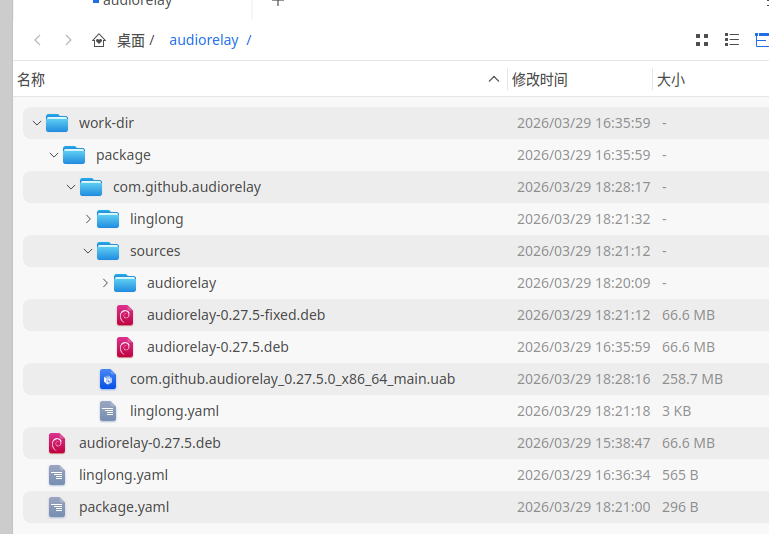Image resolution: width=769 pixels, height=534 pixels.
Task: Select the sources folder name
Action: (x=155, y=251)
